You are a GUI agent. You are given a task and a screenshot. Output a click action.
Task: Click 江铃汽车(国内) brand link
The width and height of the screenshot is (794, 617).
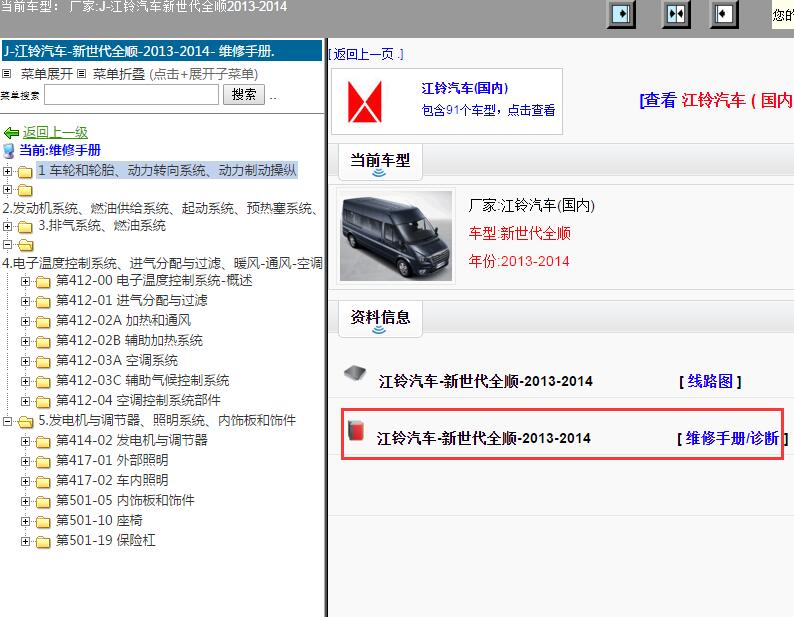(x=464, y=88)
